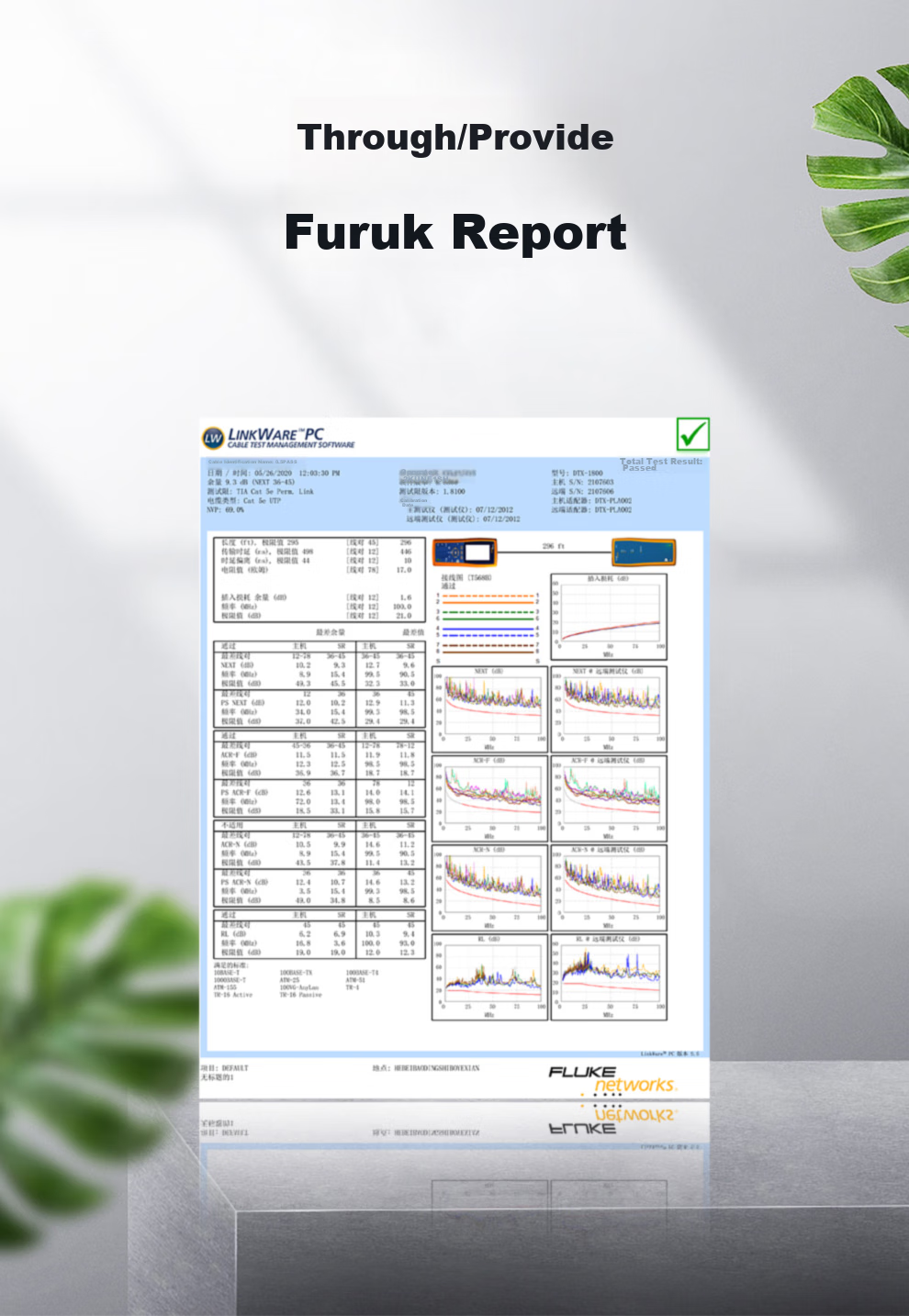Select the remote tester device image
The height and width of the screenshot is (1316, 909).
pyautogui.click(x=644, y=553)
